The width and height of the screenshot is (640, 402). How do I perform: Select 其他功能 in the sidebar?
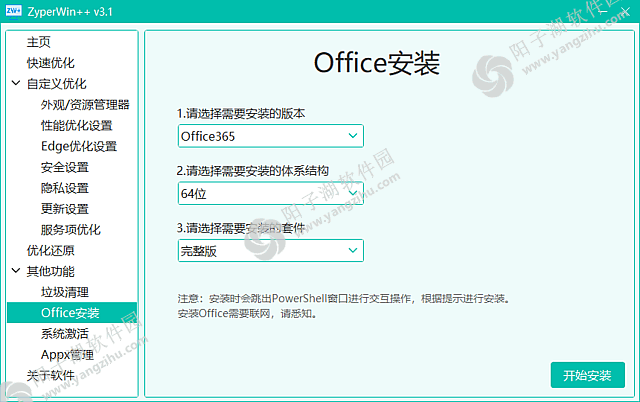pos(51,271)
